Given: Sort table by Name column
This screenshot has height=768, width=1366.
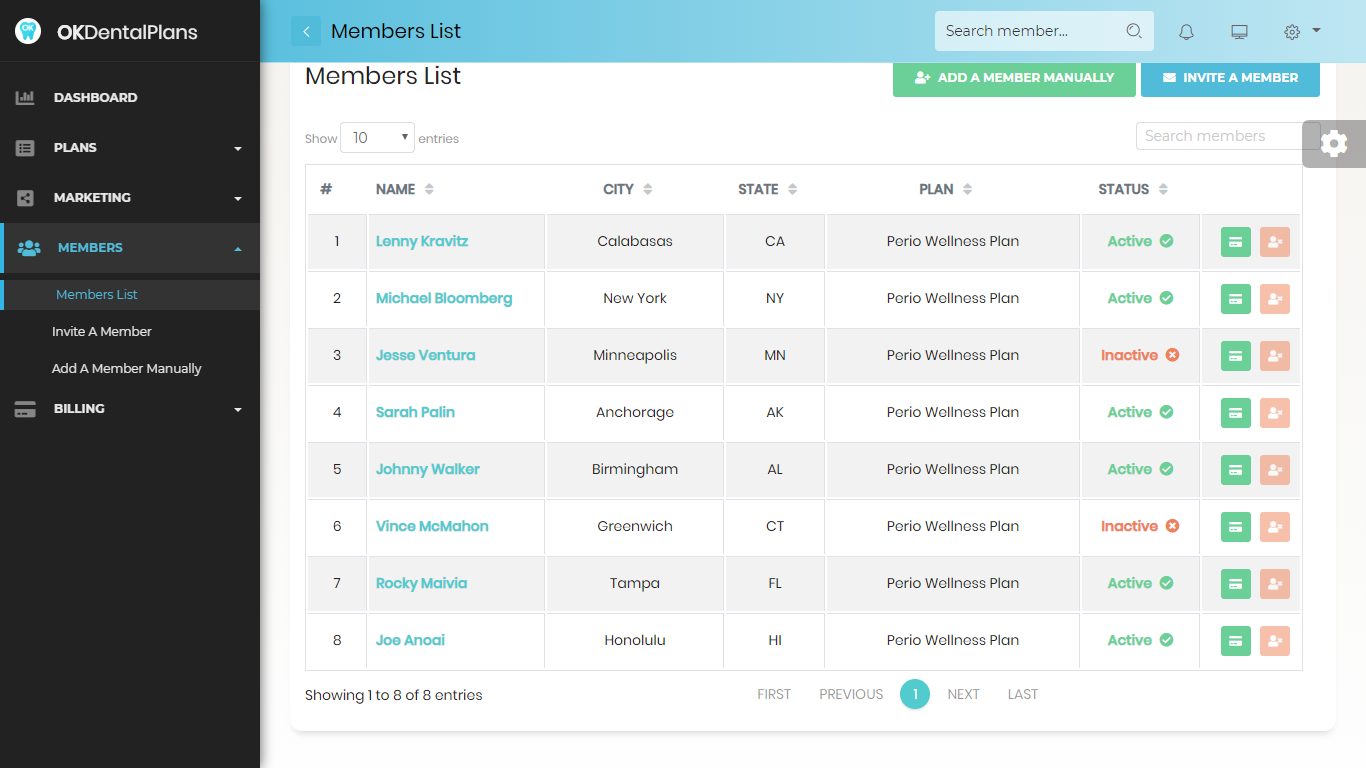Looking at the screenshot, I should click(405, 189).
